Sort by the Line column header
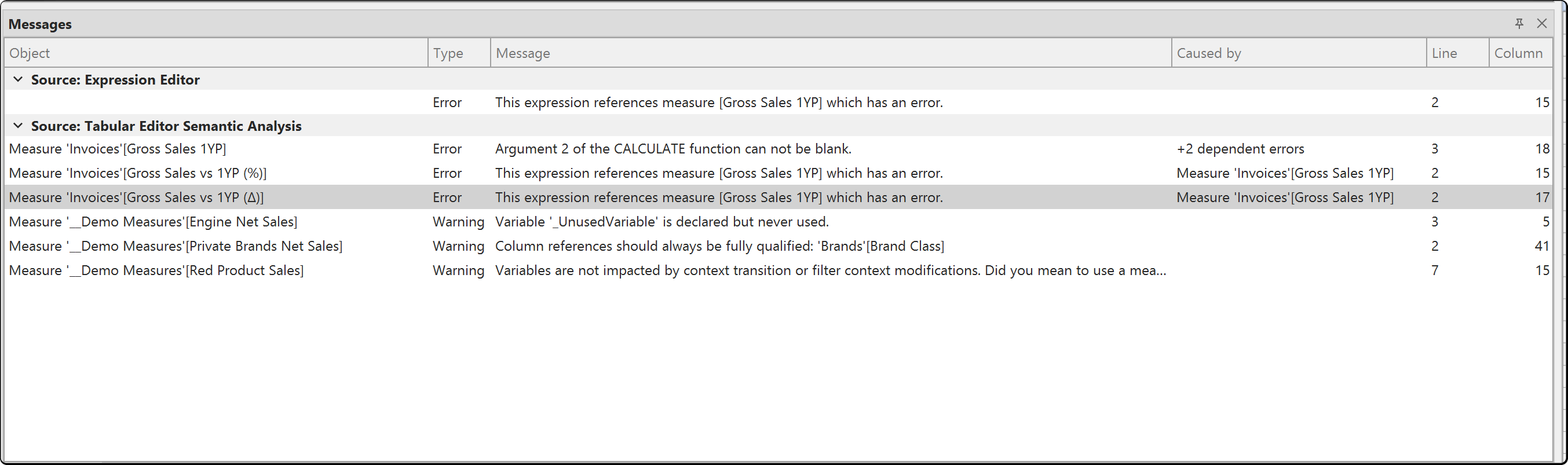The width and height of the screenshot is (1568, 465). coord(1458,53)
